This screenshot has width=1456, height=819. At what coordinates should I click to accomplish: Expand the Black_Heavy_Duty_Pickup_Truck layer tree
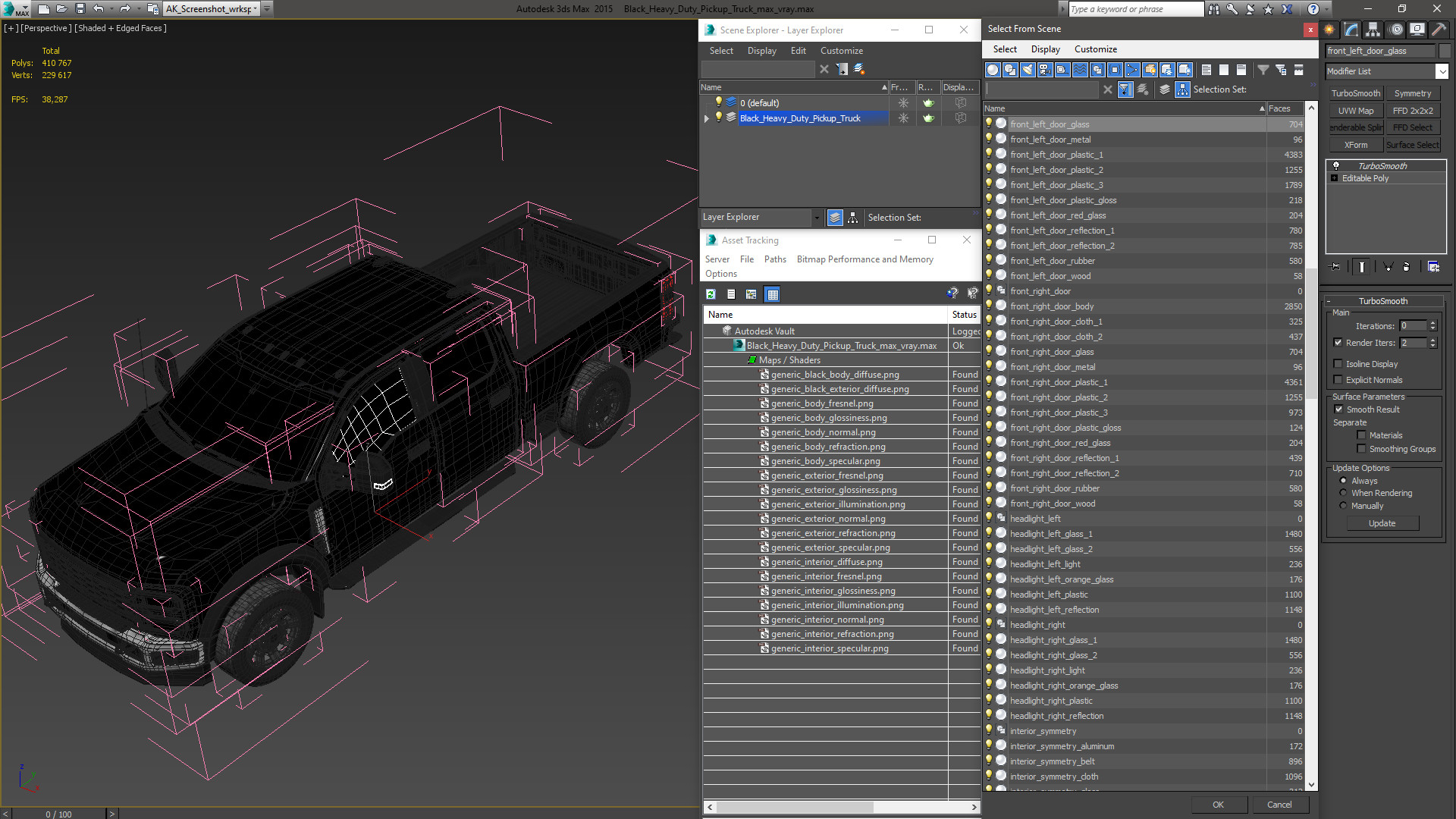(x=707, y=118)
